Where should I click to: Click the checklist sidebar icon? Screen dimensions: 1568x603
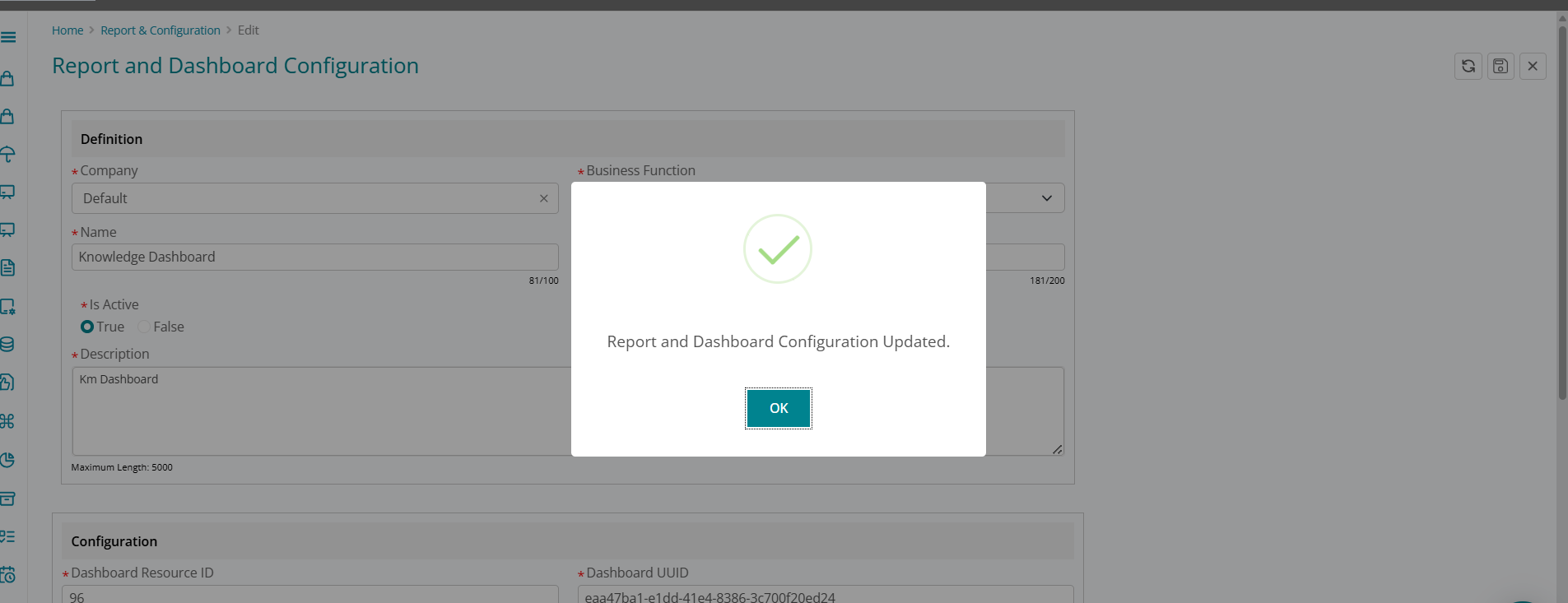click(8, 536)
